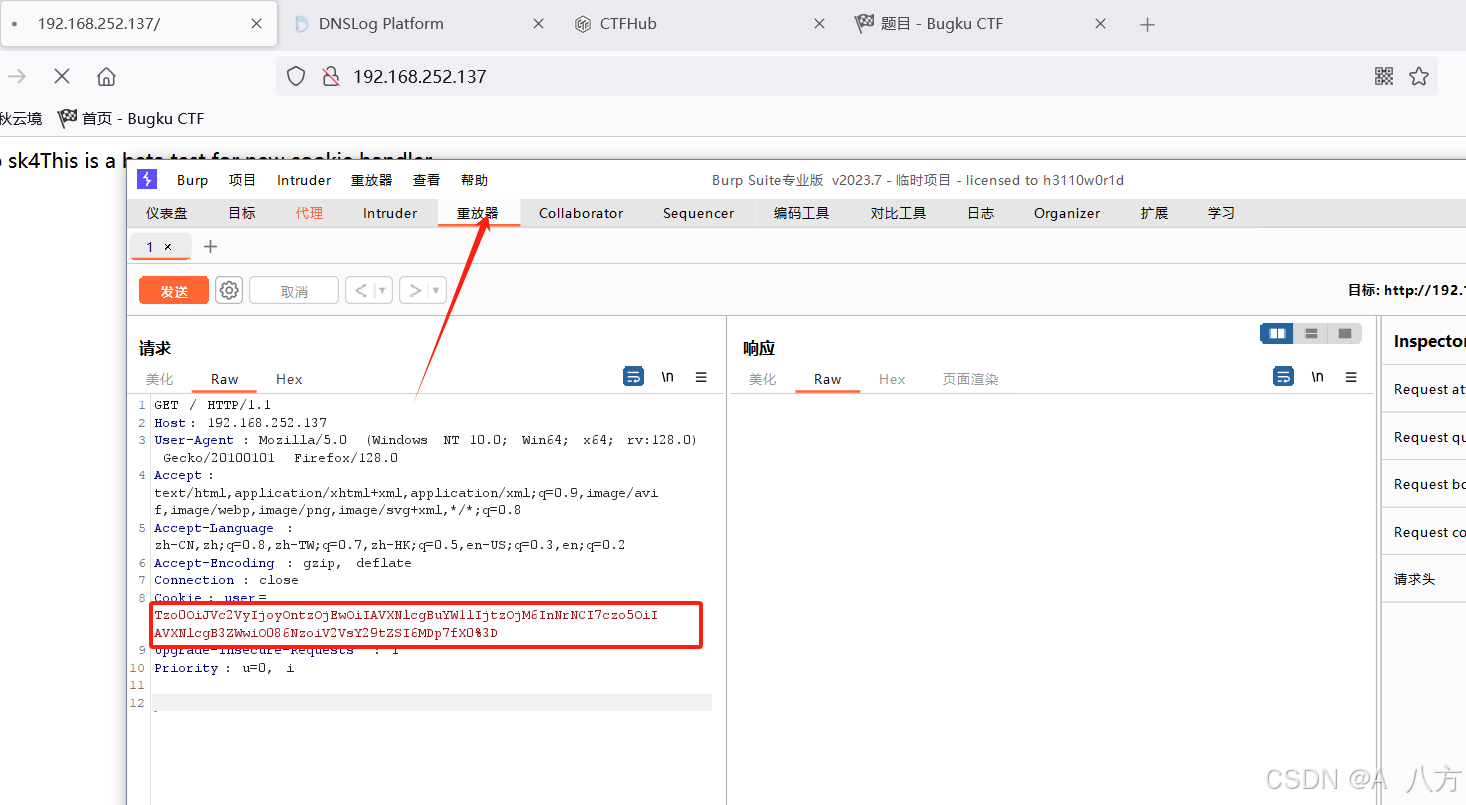Select top-bottom split layout view

click(1311, 333)
